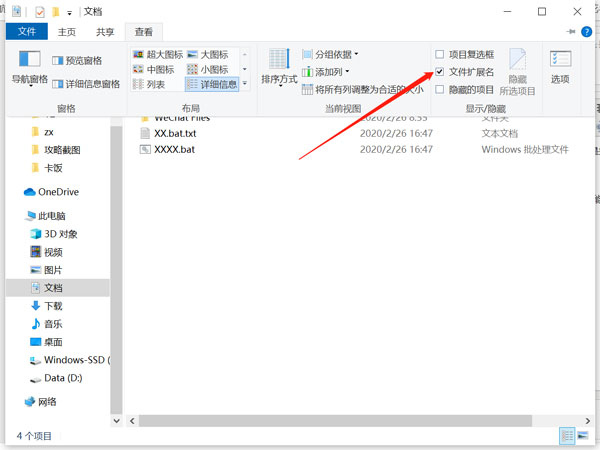Click Size all columns to fit button
The width and height of the screenshot is (600, 450).
[362, 89]
